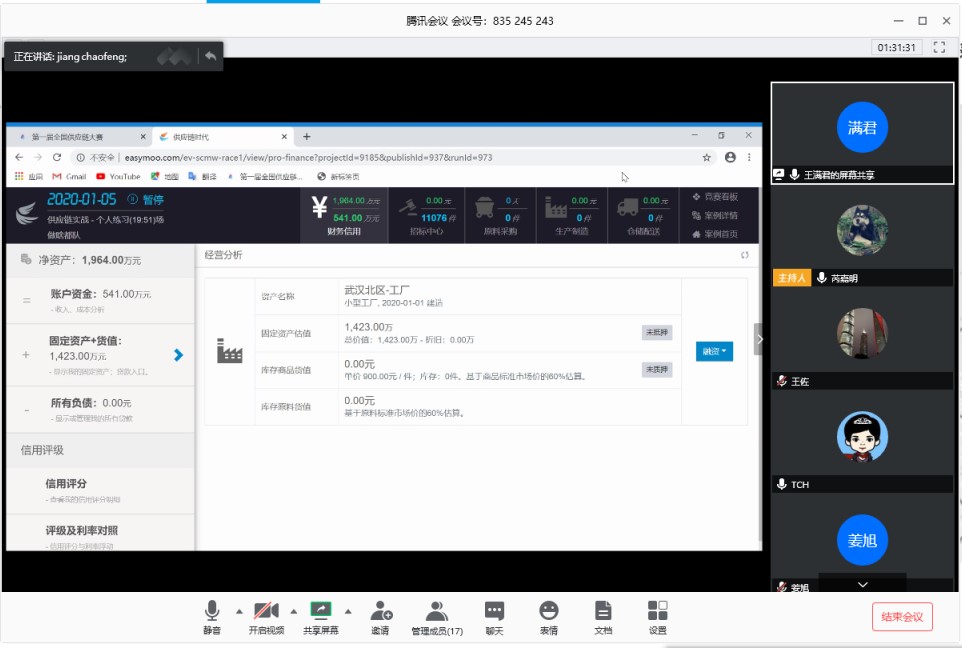Click the 01:31:31 meeting timer
Viewport: 962px width, 648px height.
click(x=896, y=47)
